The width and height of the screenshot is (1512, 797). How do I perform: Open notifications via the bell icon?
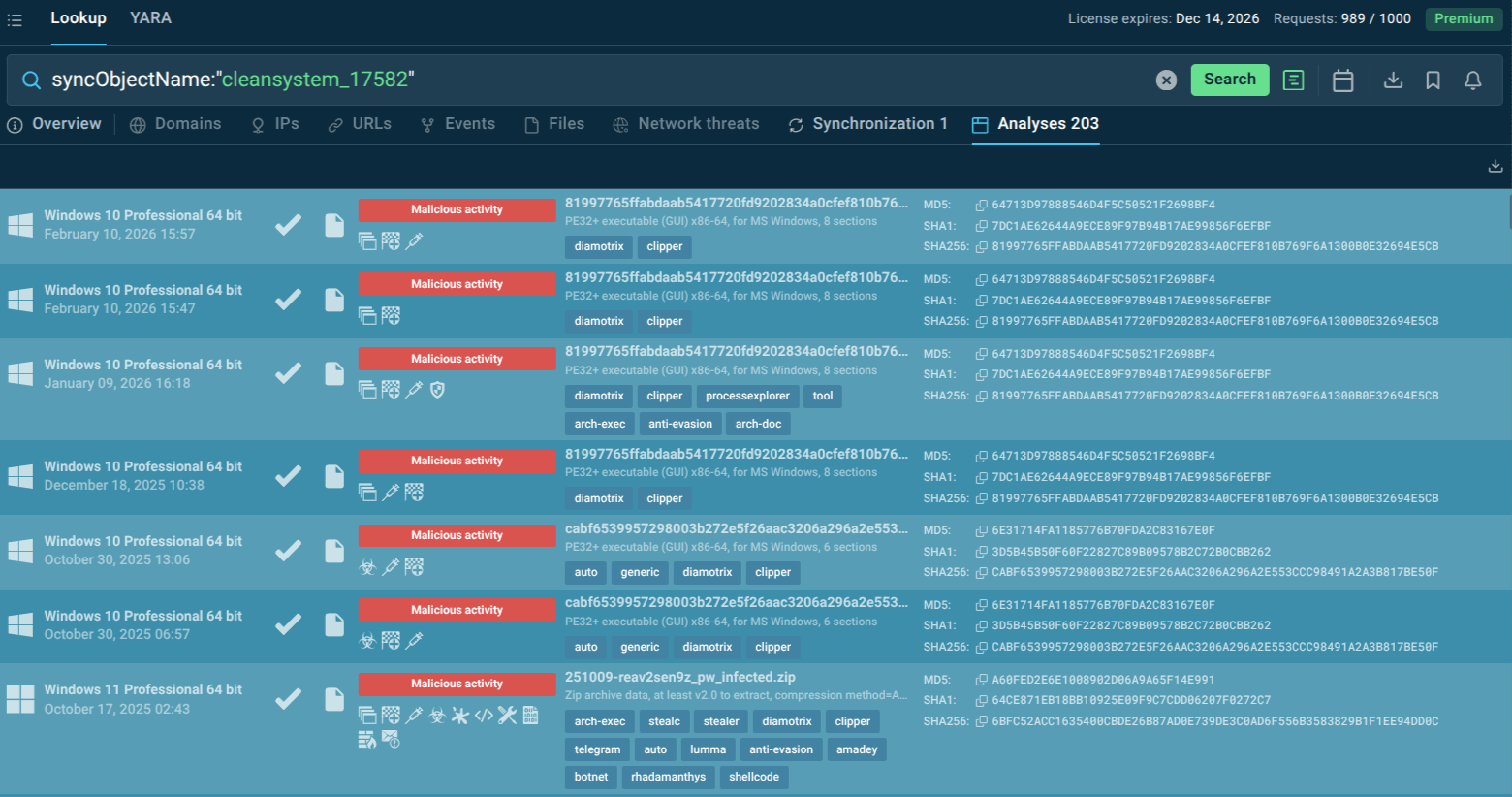pyautogui.click(x=1472, y=80)
